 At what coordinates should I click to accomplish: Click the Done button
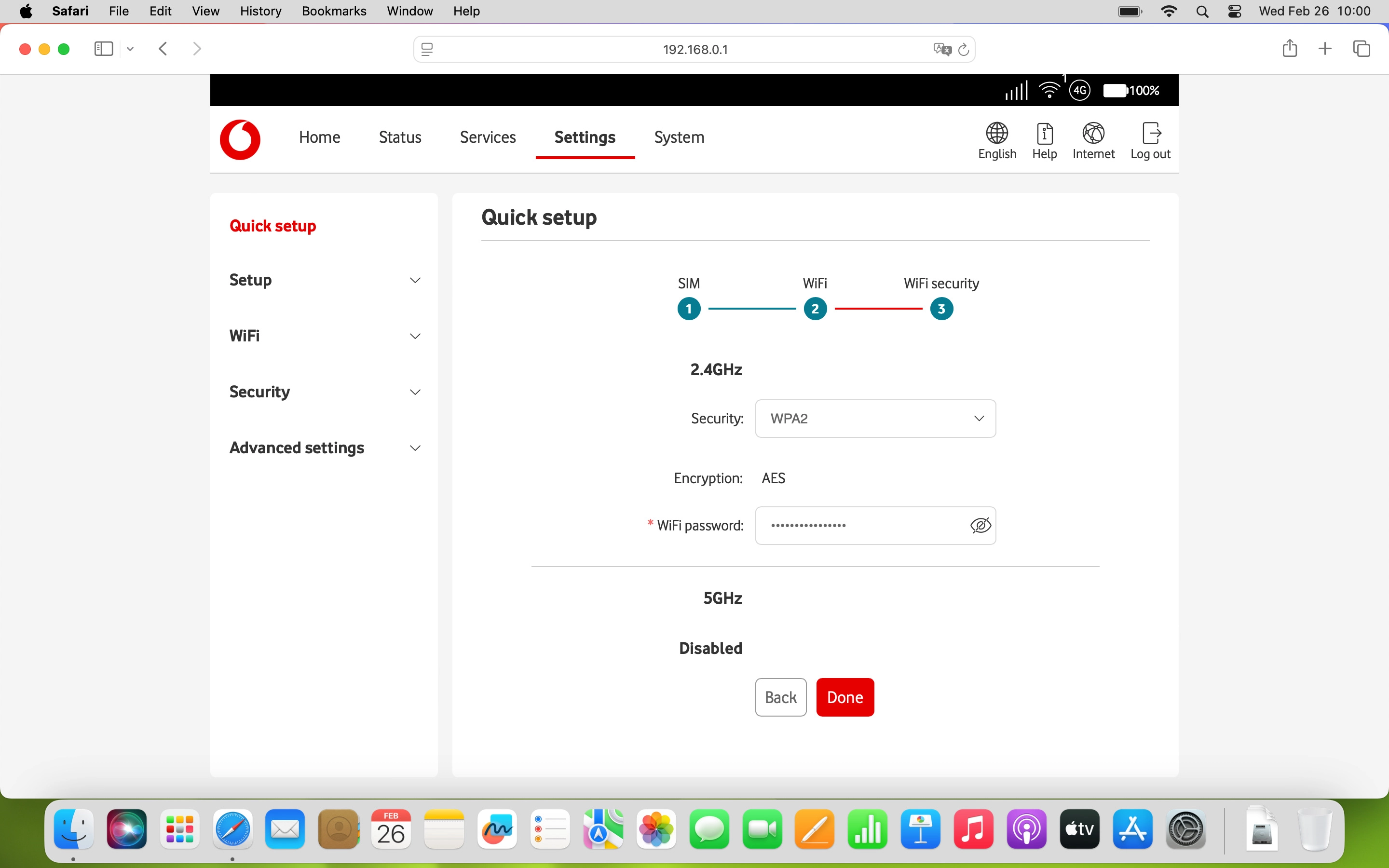(845, 697)
